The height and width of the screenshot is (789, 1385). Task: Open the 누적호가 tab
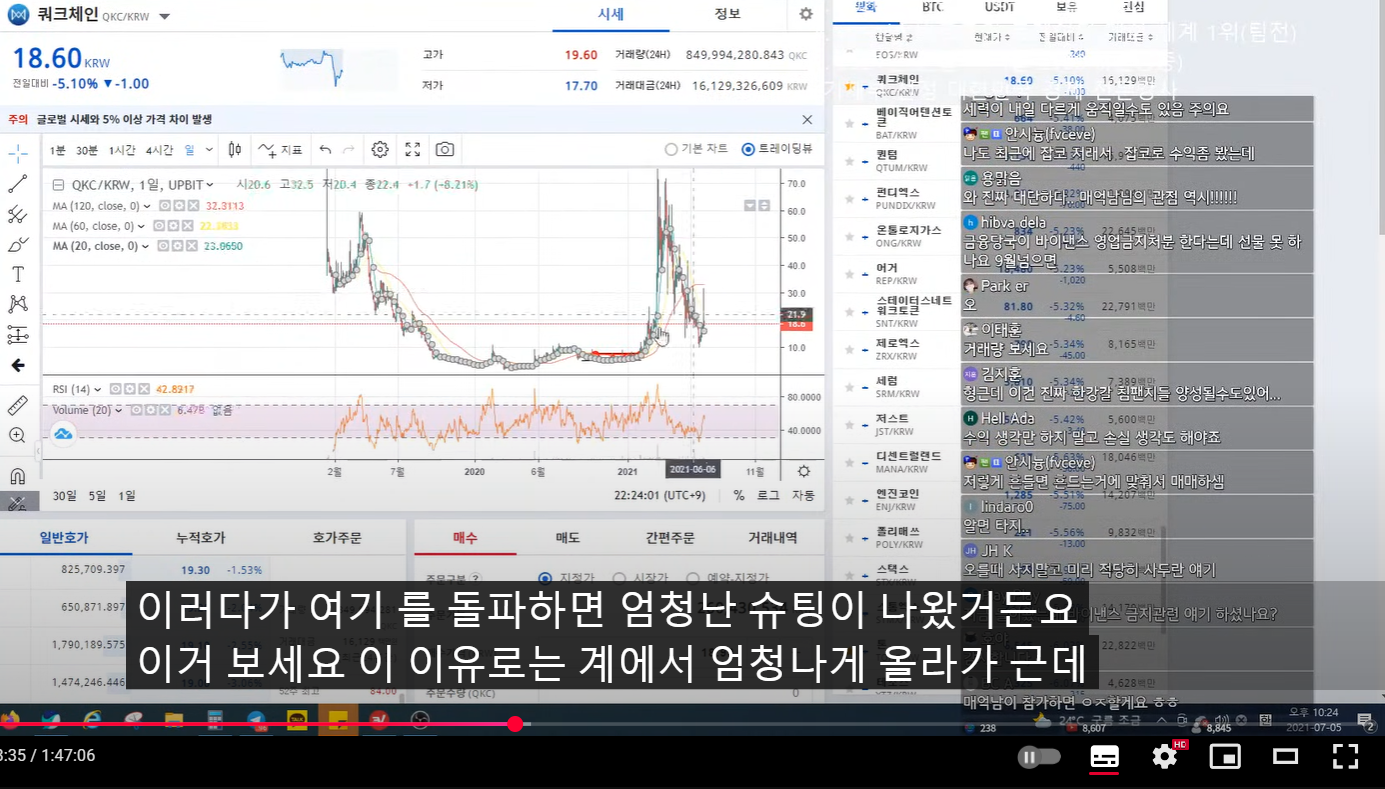pos(200,537)
